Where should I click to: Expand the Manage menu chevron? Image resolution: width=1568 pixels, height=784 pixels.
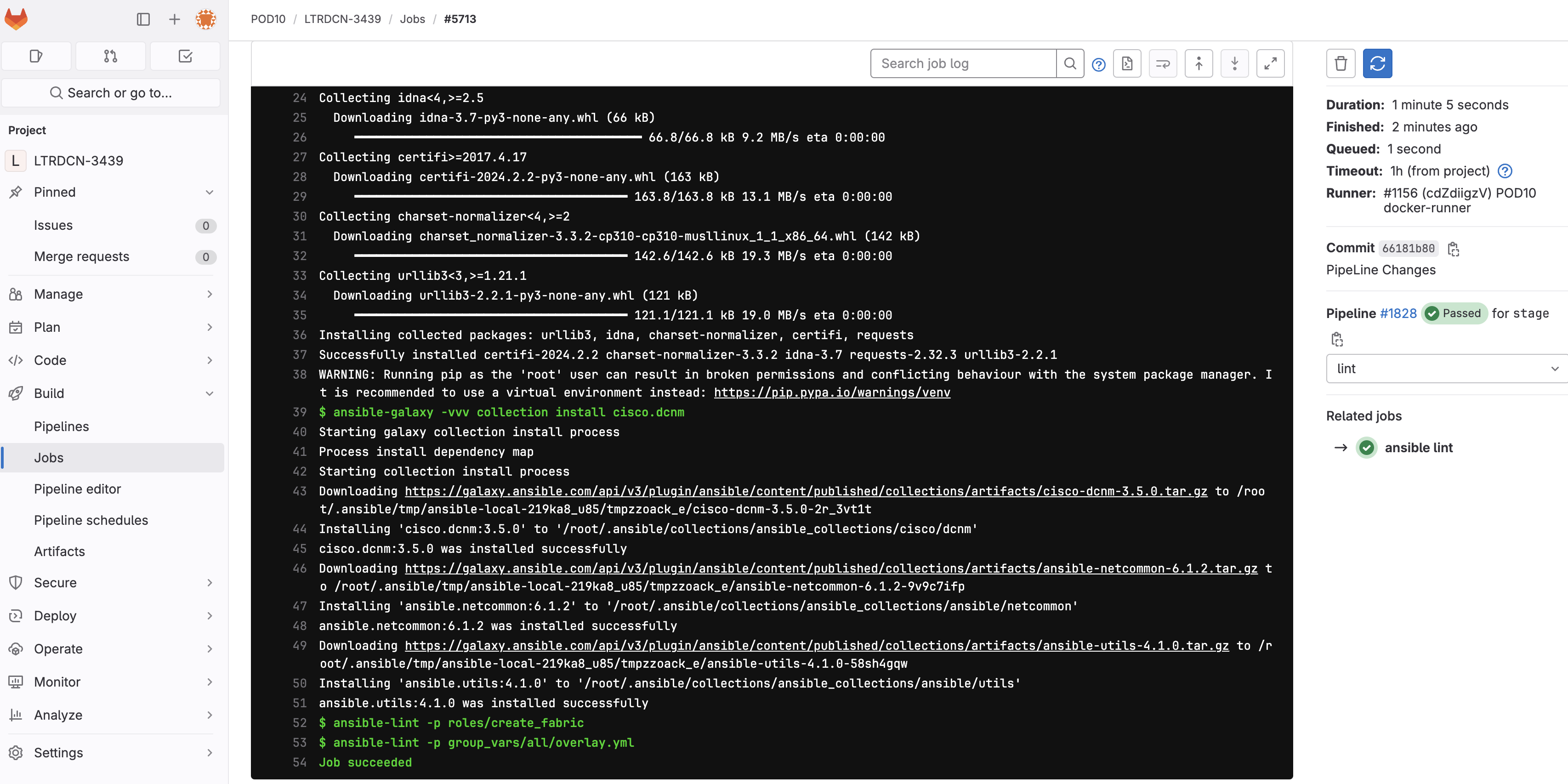tap(210, 294)
